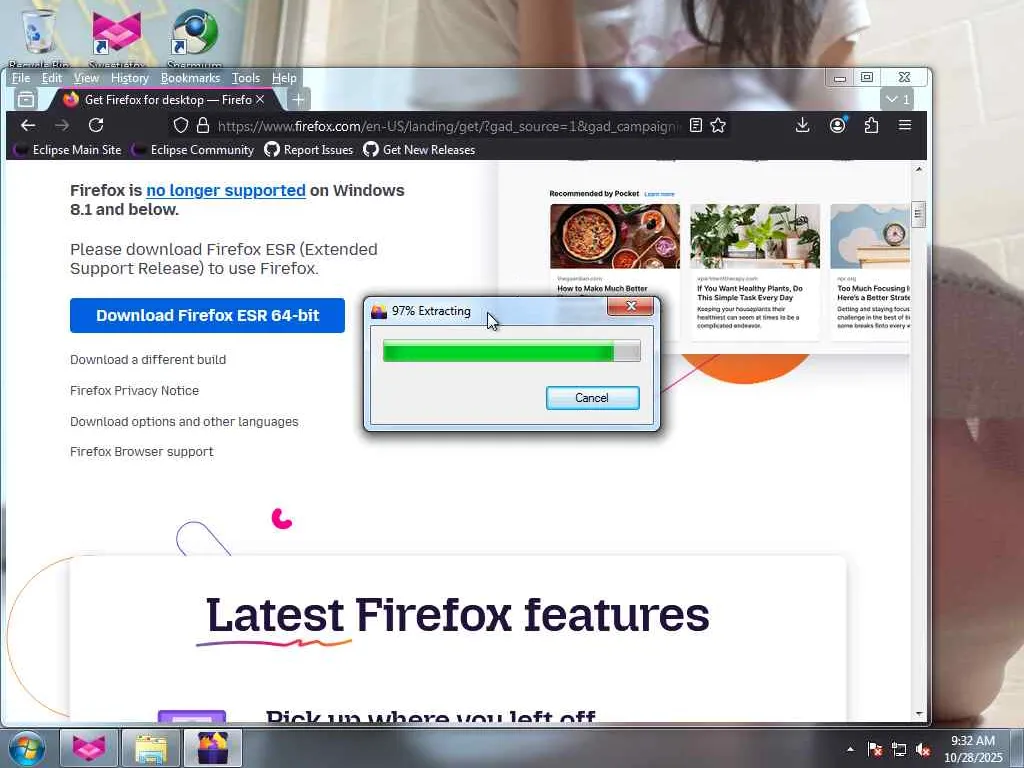Bookmark this page with the star icon
1024x768 pixels.
tap(718, 125)
